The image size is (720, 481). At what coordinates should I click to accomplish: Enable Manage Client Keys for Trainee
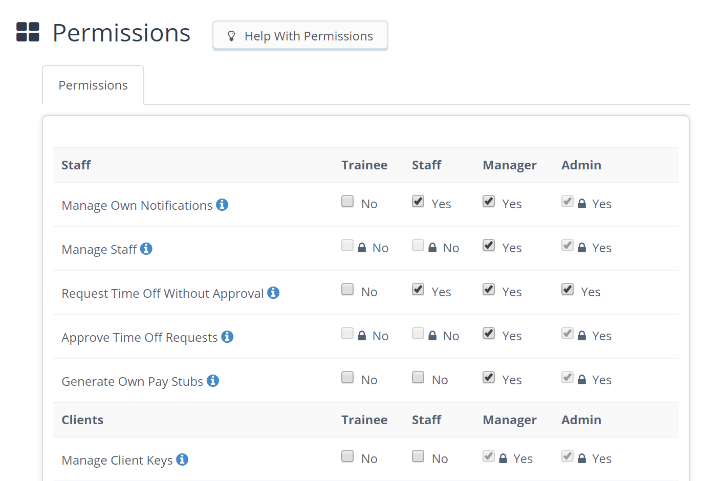click(x=348, y=456)
